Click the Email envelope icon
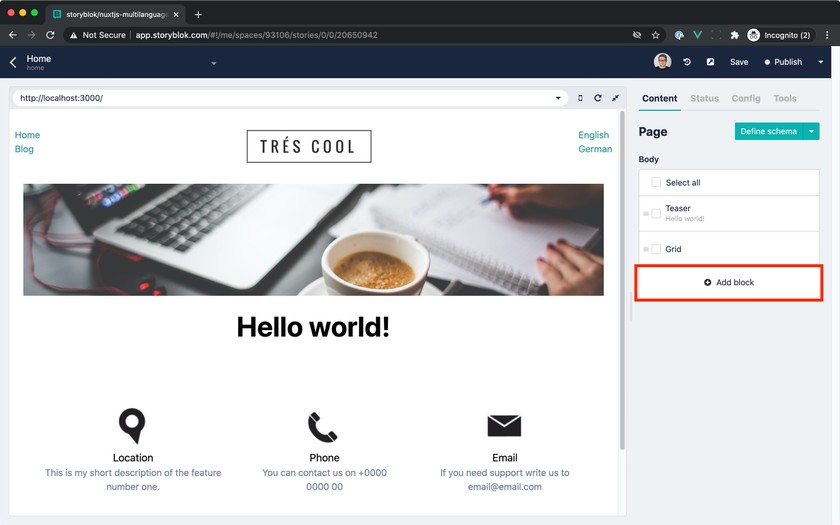This screenshot has width=840, height=525. 504,426
